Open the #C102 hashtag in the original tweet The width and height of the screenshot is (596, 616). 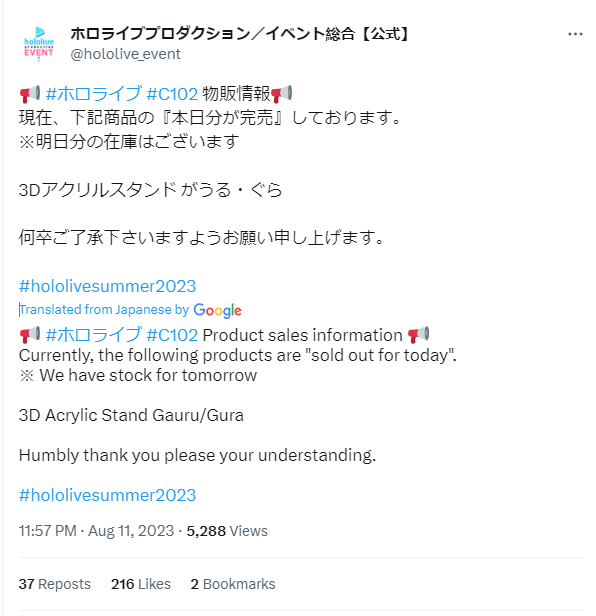[x=172, y=94]
